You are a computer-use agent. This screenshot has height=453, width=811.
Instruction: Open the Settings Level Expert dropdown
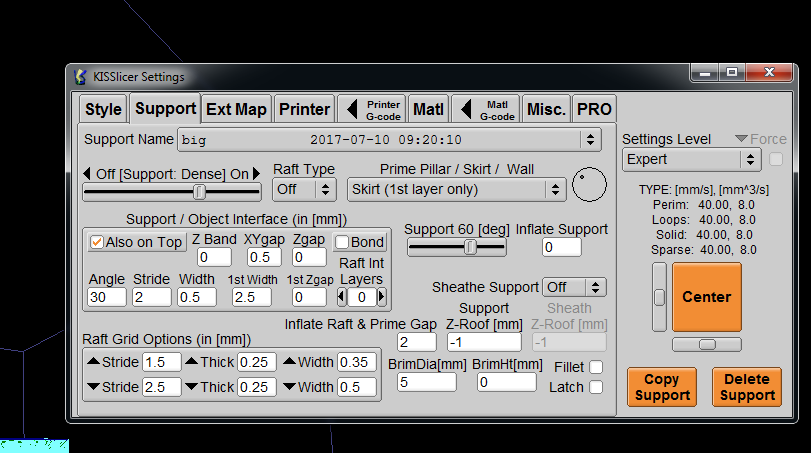click(x=692, y=159)
